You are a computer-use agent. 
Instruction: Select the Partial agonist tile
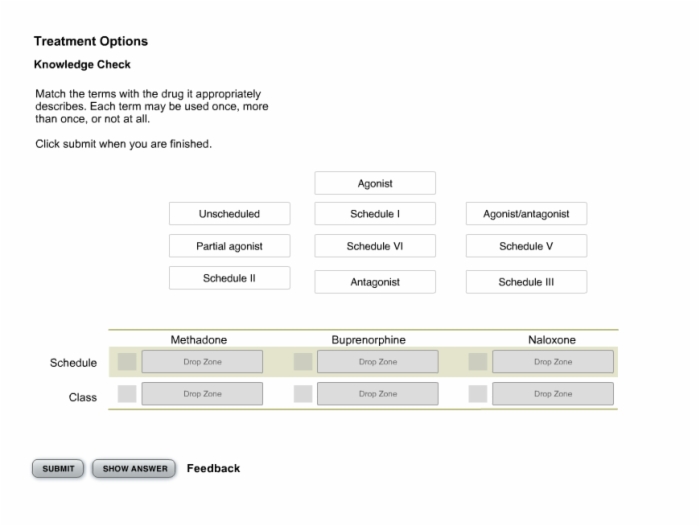click(229, 246)
